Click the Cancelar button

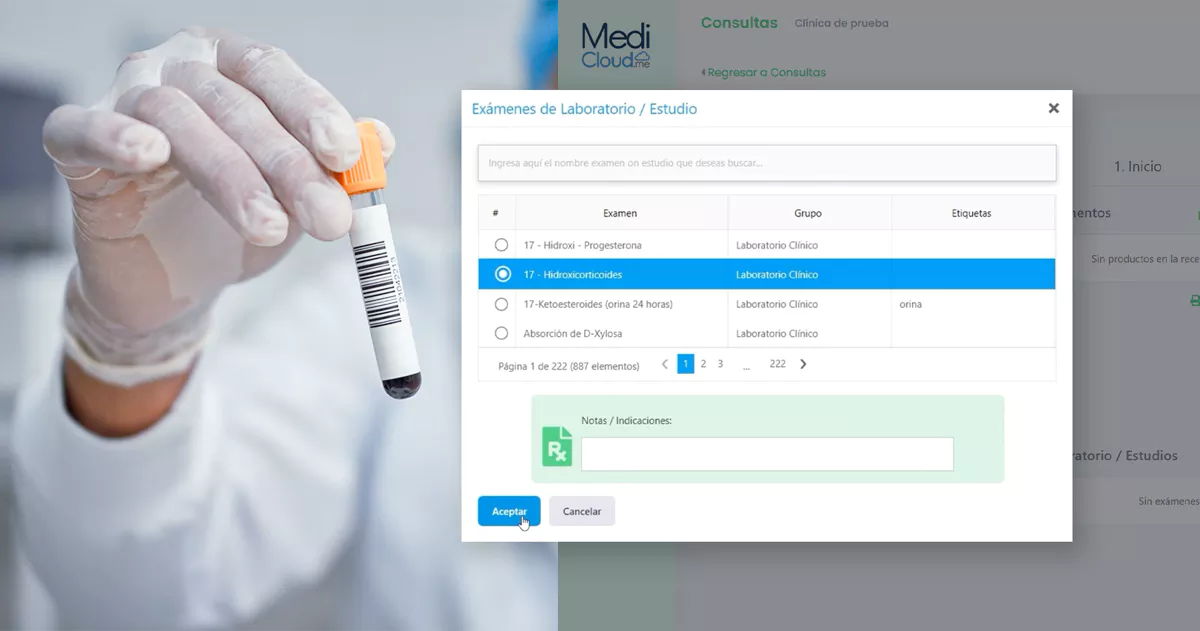[x=582, y=511]
